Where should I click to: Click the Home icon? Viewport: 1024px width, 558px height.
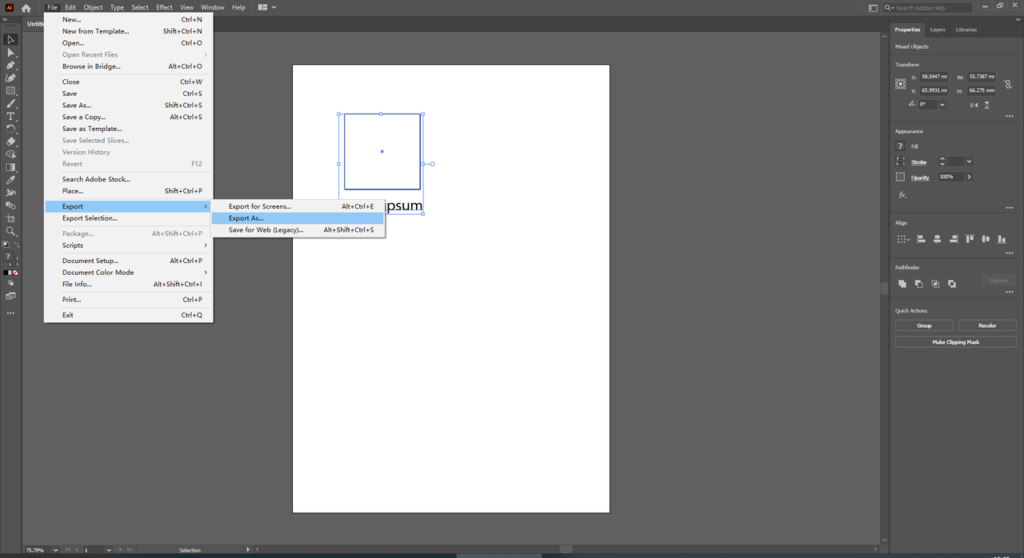pyautogui.click(x=26, y=8)
